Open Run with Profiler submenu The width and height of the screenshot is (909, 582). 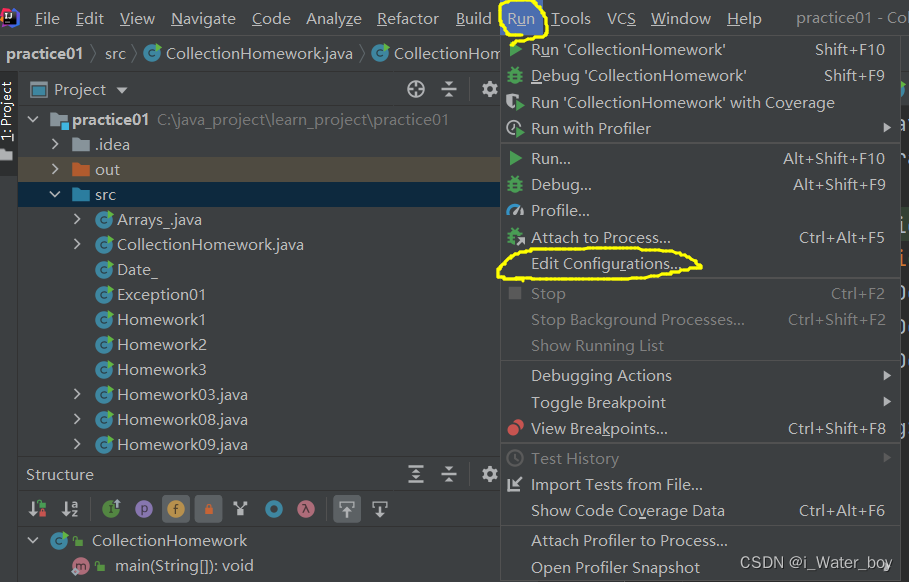click(x=700, y=129)
